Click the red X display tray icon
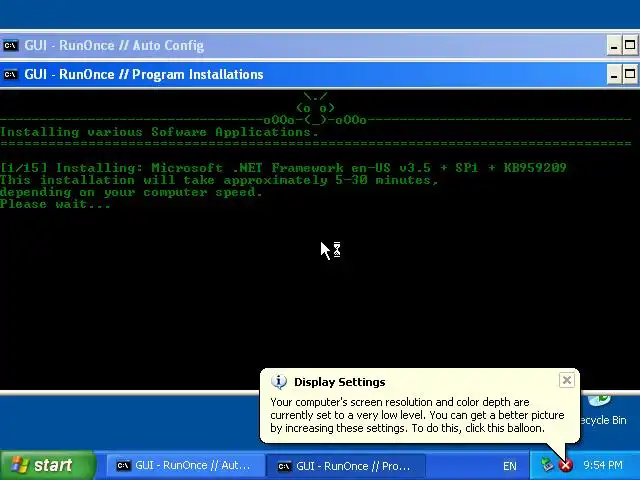Screen dimensions: 640x480 pyautogui.click(x=566, y=465)
